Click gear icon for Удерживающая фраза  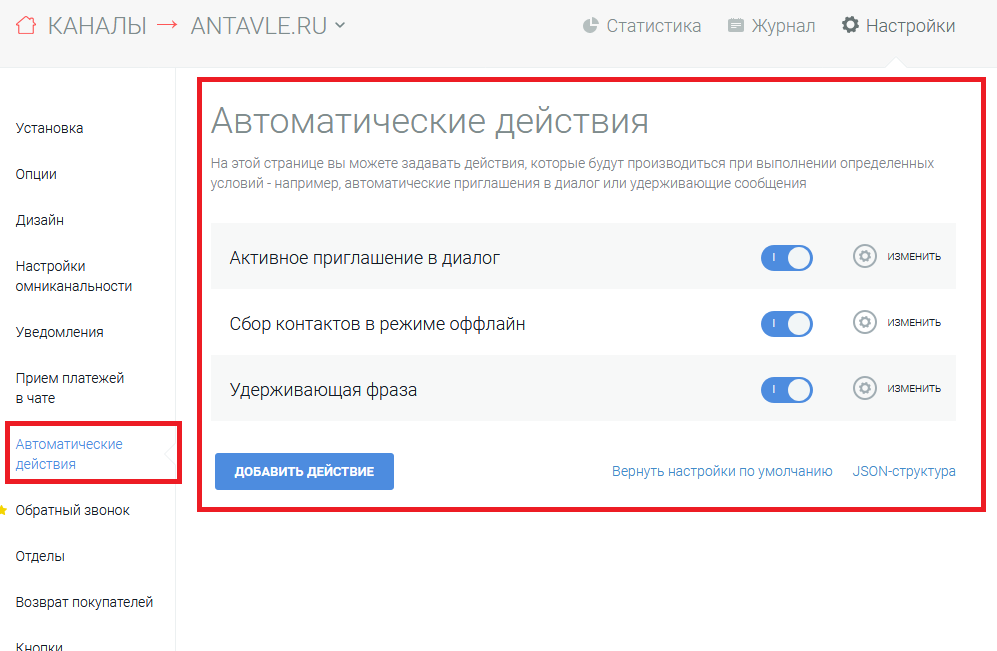tap(865, 388)
